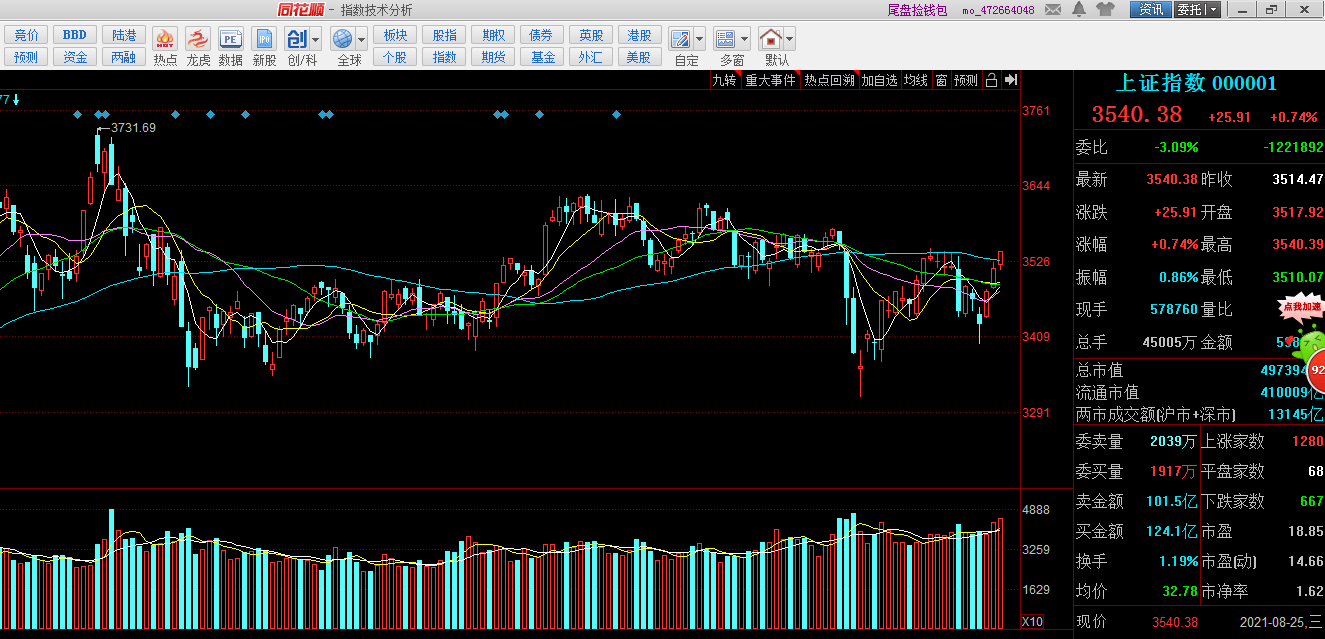Open the skin shirt icon
1325x639 pixels.
coord(1105,9)
